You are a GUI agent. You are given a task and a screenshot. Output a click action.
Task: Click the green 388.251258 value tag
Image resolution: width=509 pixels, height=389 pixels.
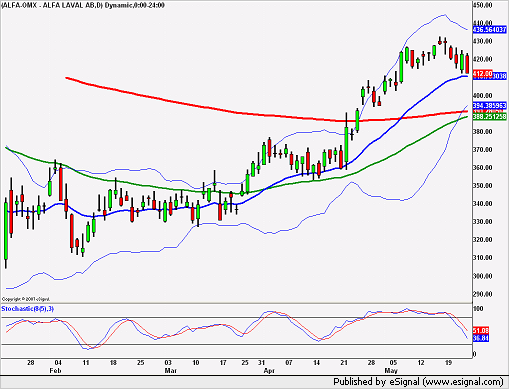(x=490, y=117)
